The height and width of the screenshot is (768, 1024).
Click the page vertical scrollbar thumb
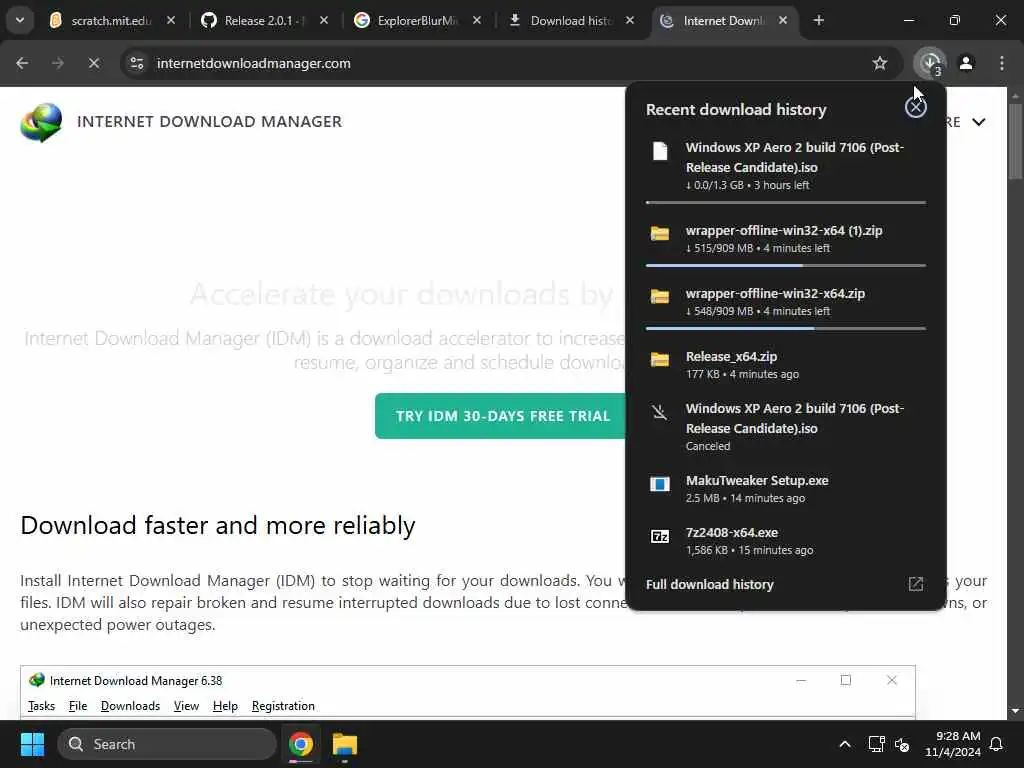pyautogui.click(x=1015, y=140)
